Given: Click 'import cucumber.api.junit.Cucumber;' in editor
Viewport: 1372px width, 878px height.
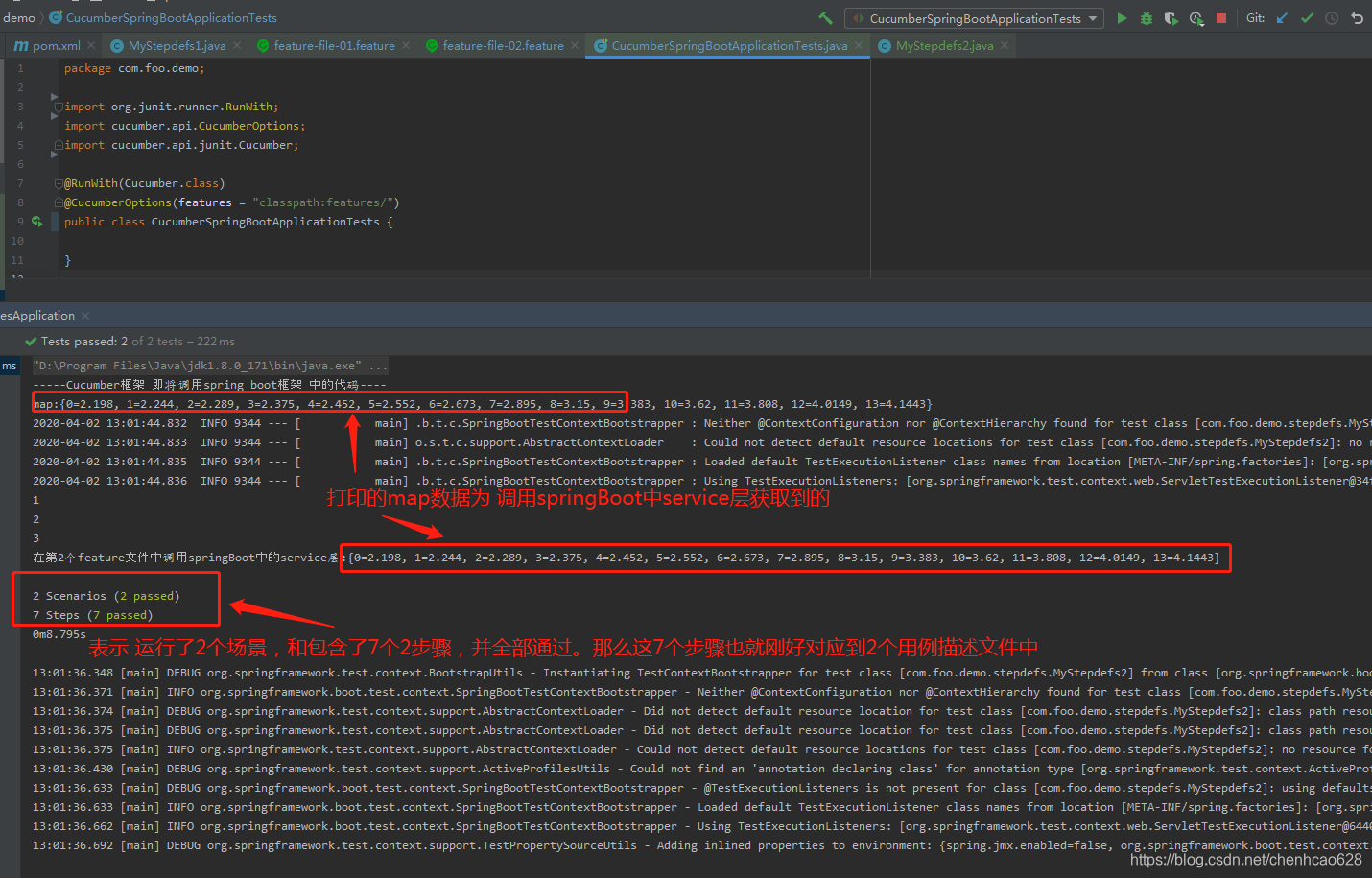Looking at the screenshot, I should click(x=181, y=145).
